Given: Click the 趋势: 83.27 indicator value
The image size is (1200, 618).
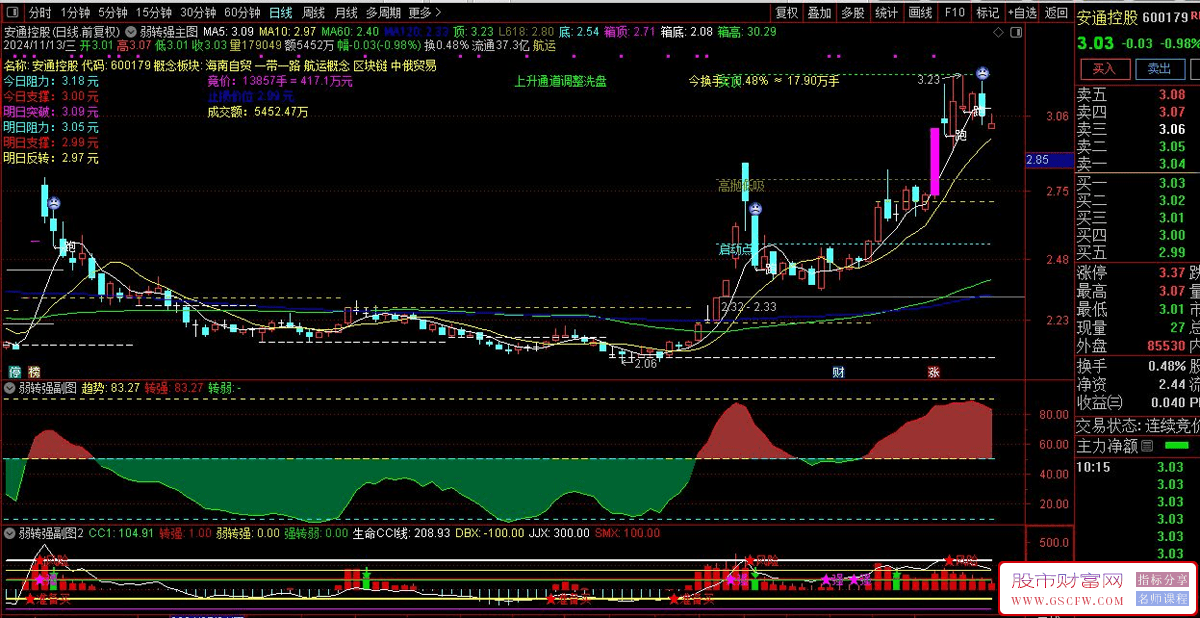Looking at the screenshot, I should pos(110,387).
